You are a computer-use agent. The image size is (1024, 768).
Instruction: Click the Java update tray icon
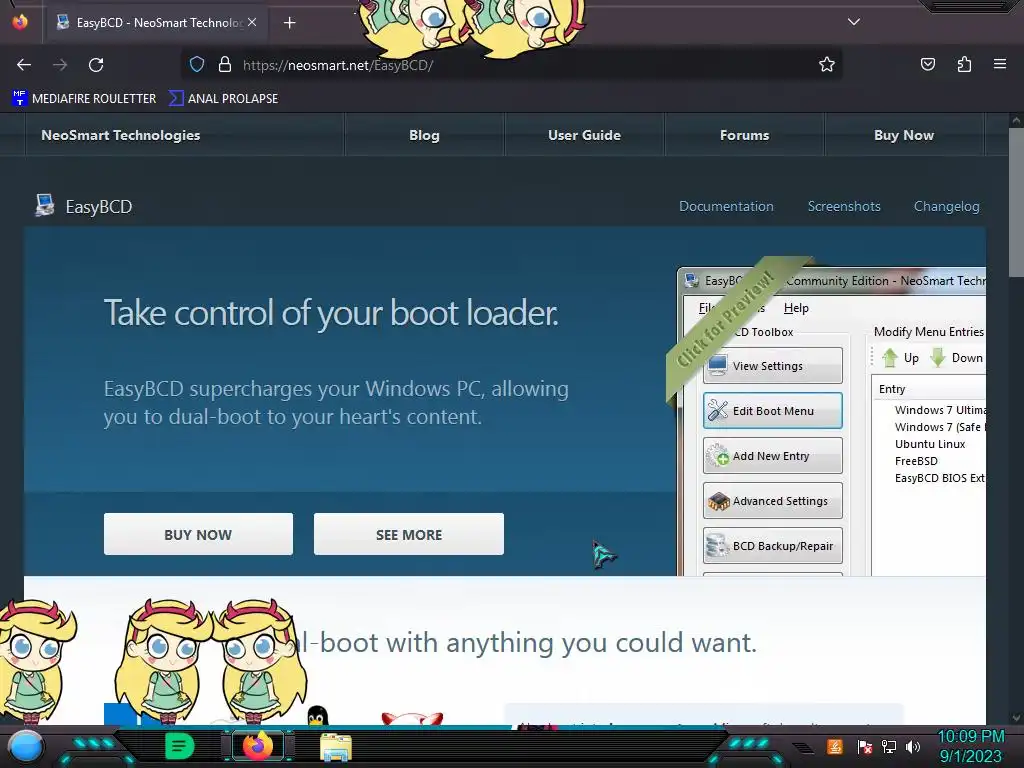click(835, 746)
